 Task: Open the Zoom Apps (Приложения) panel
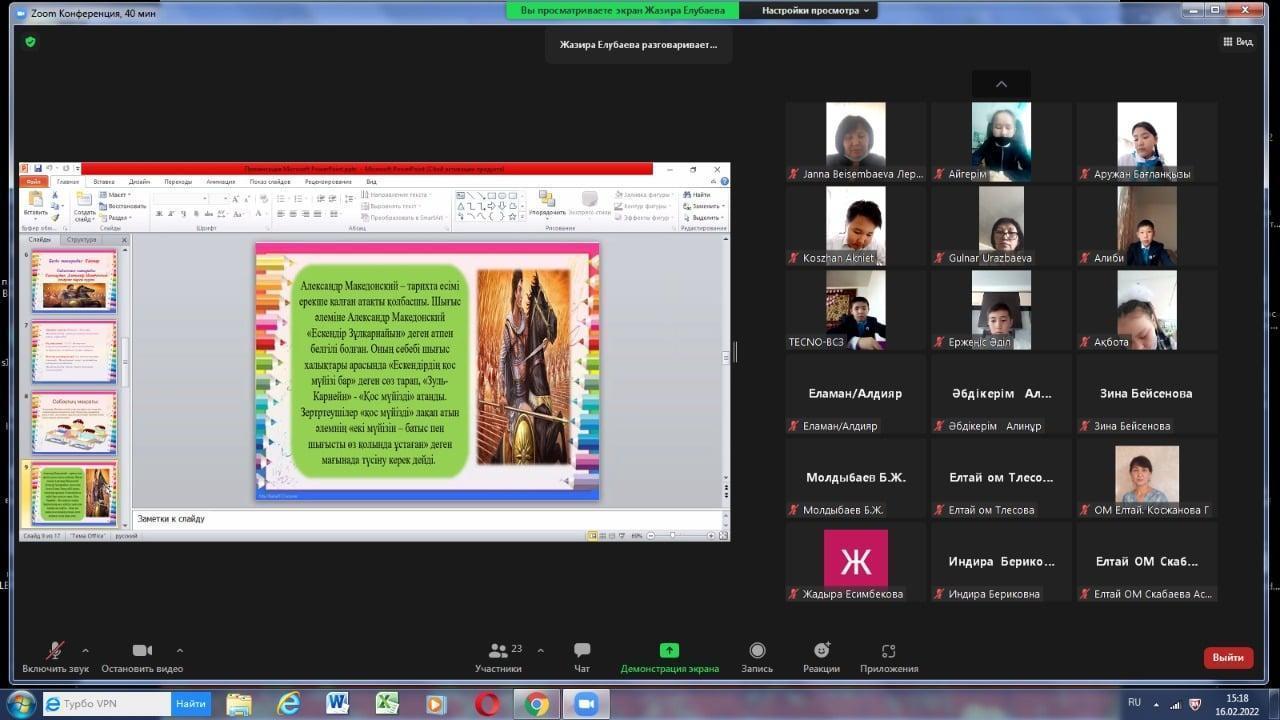coord(888,657)
